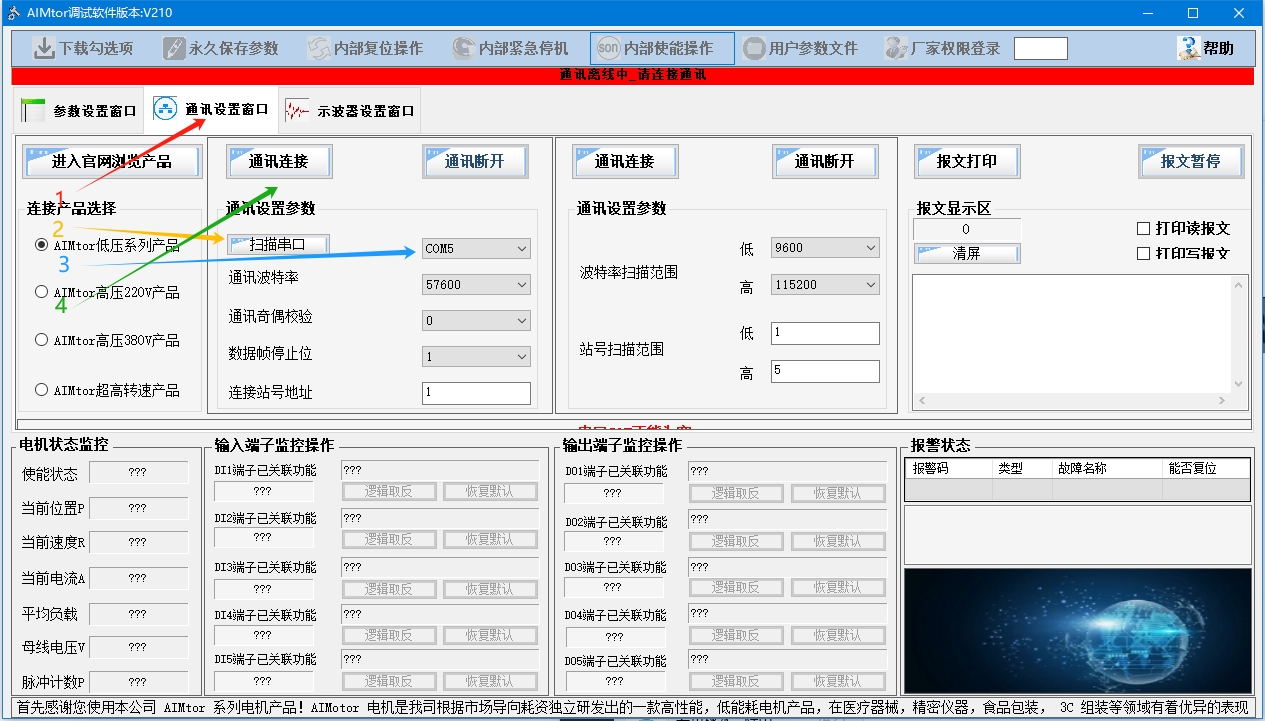Image resolution: width=1265 pixels, height=721 pixels.
Task: Toggle 内部使能操作 SON enable icon
Action: (608, 48)
